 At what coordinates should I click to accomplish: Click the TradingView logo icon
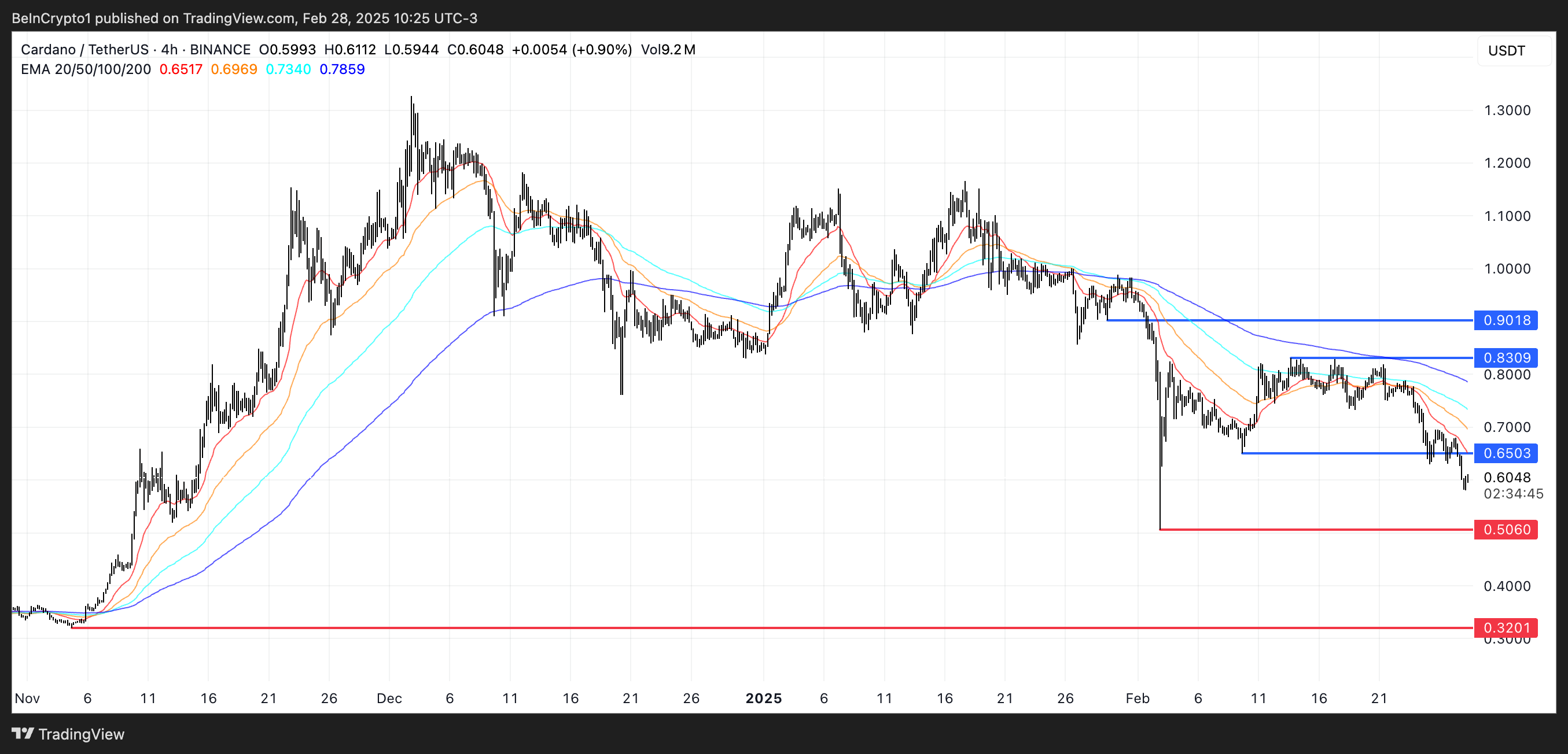point(23,733)
